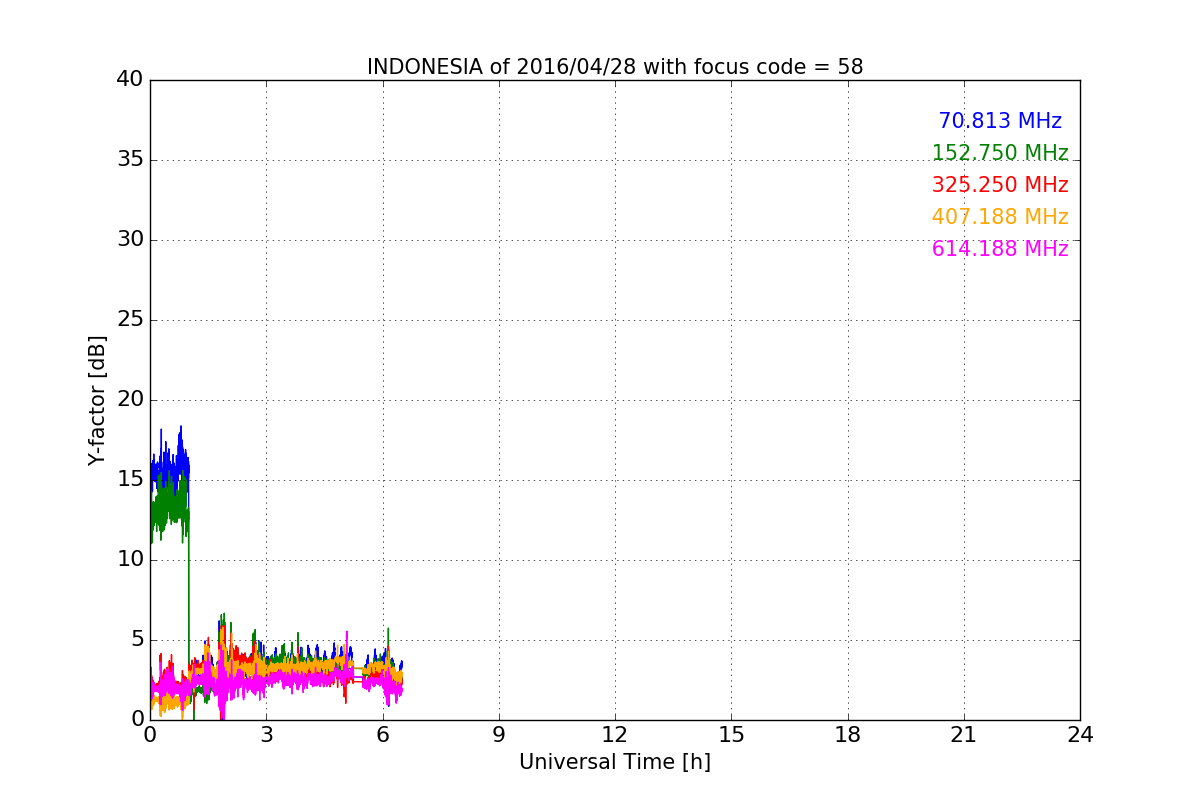Select the 152.750 MHz legend label
This screenshot has width=1200, height=800.
tap(1000, 153)
